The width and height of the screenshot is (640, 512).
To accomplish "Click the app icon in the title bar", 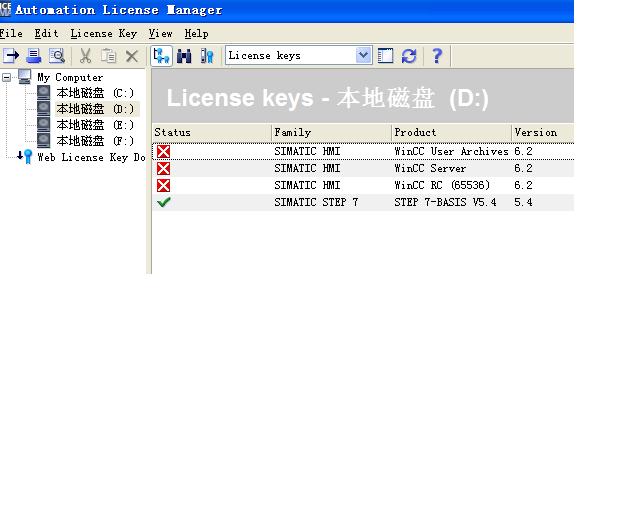I will 5,8.
